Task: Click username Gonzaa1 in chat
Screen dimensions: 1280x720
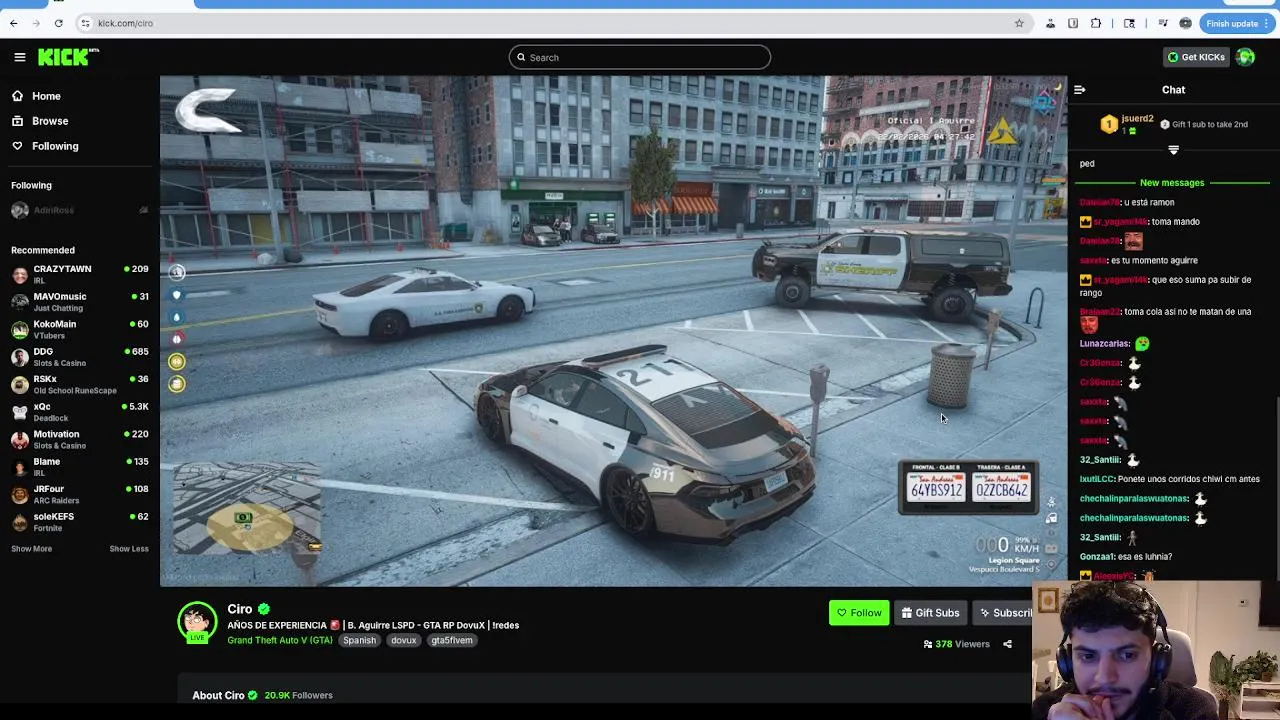Action: 1098,557
